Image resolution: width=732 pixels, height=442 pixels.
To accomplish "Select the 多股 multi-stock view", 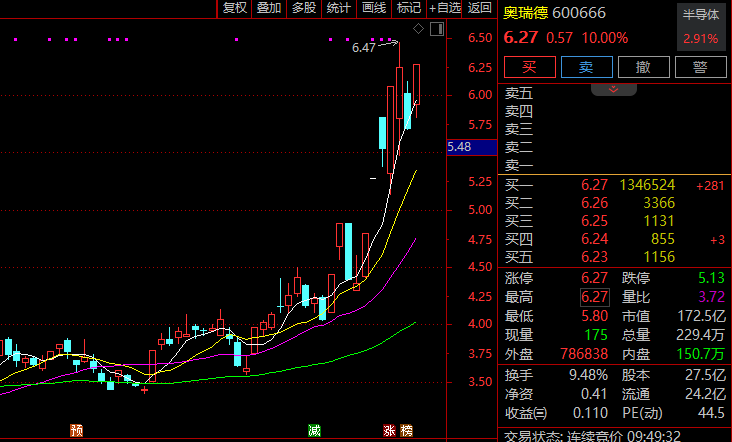I will click(x=303, y=8).
